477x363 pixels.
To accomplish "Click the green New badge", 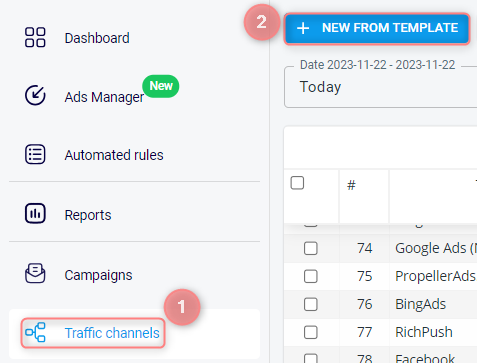I will point(161,86).
